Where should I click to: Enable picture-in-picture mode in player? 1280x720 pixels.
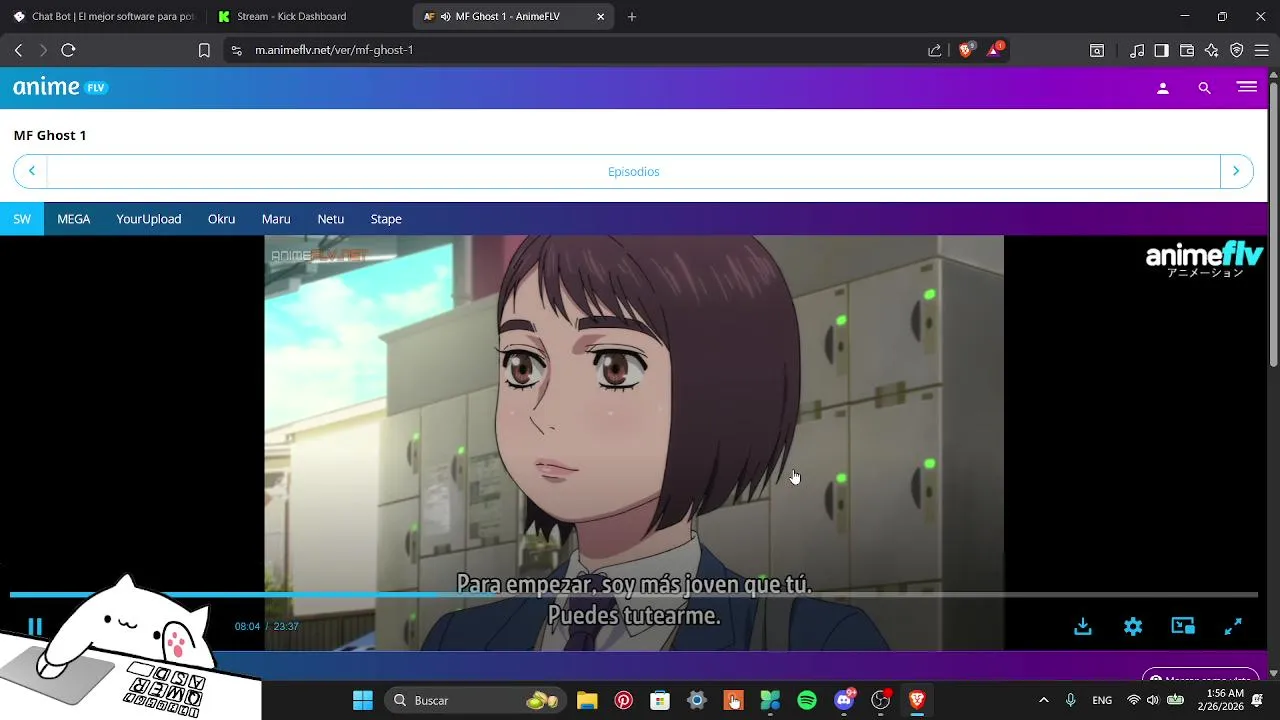(x=1183, y=626)
